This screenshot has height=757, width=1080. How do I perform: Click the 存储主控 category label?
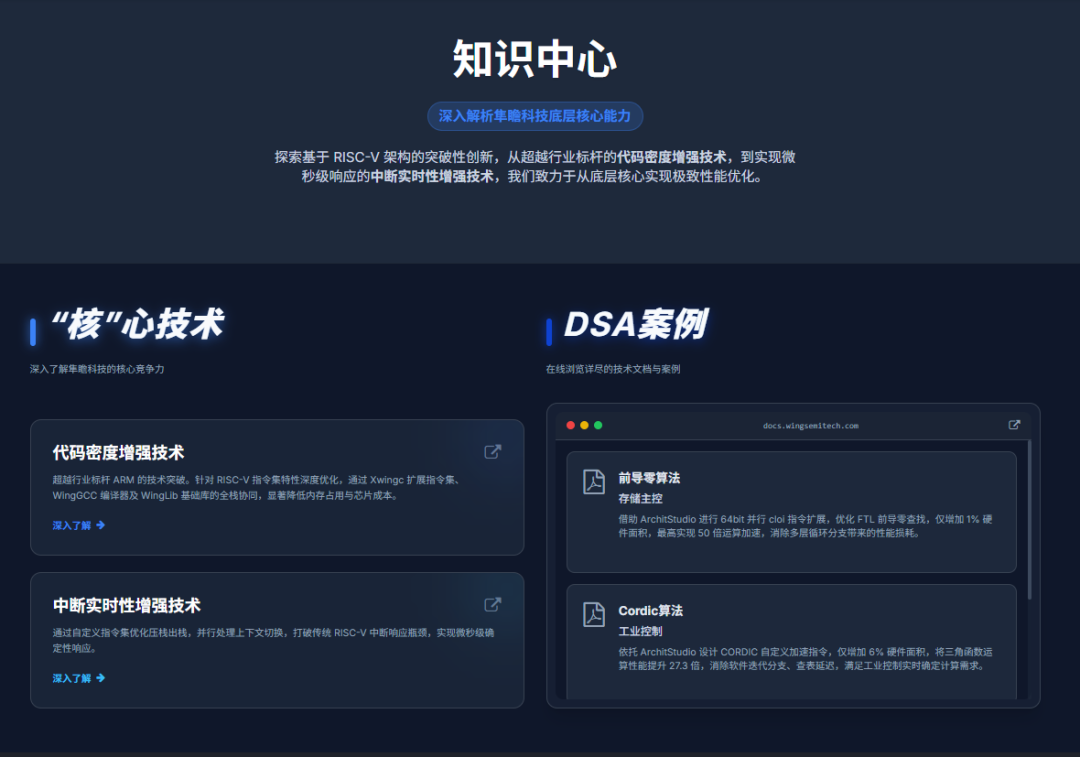point(641,499)
